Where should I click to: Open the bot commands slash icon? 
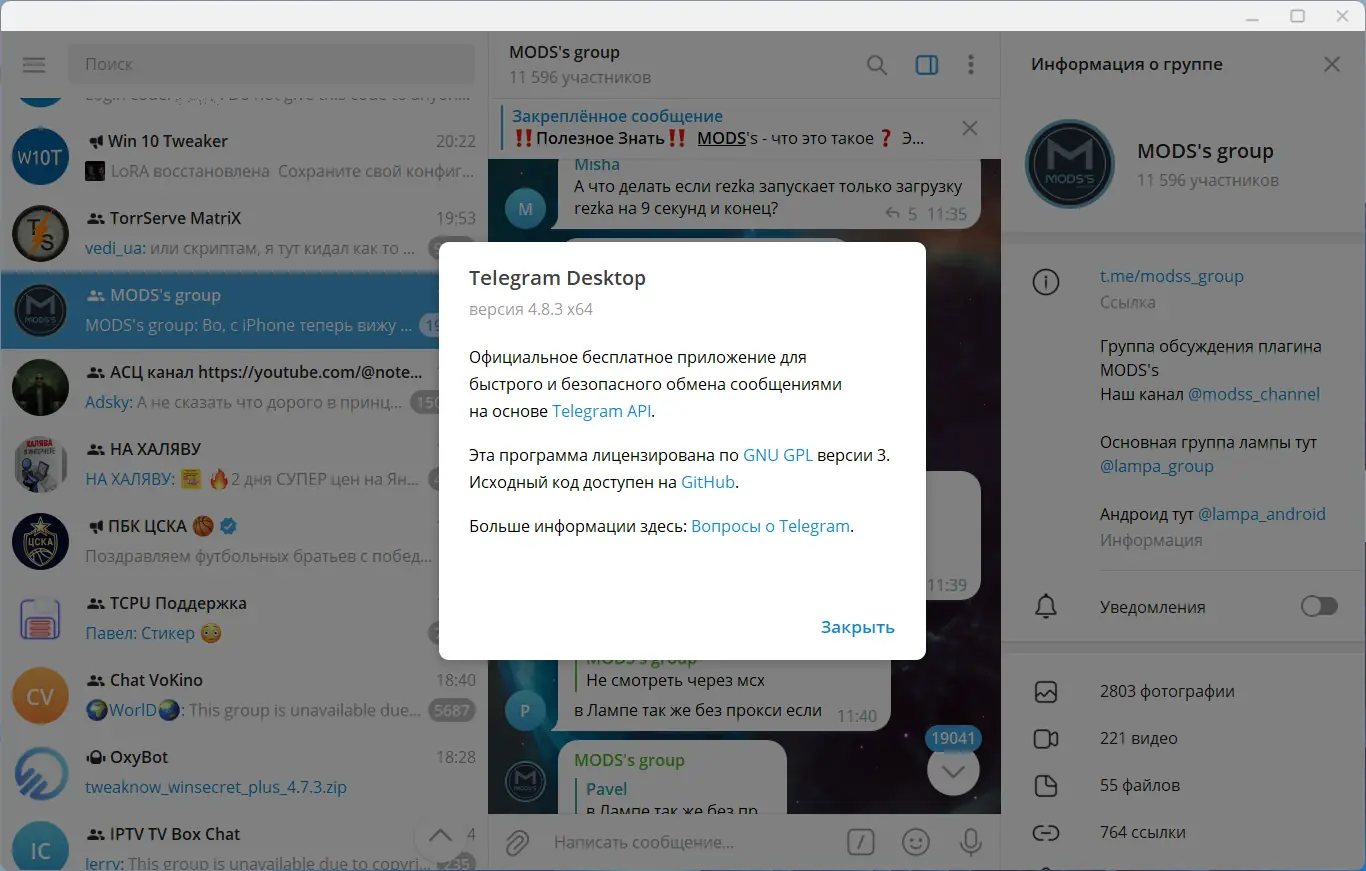pyautogui.click(x=860, y=843)
